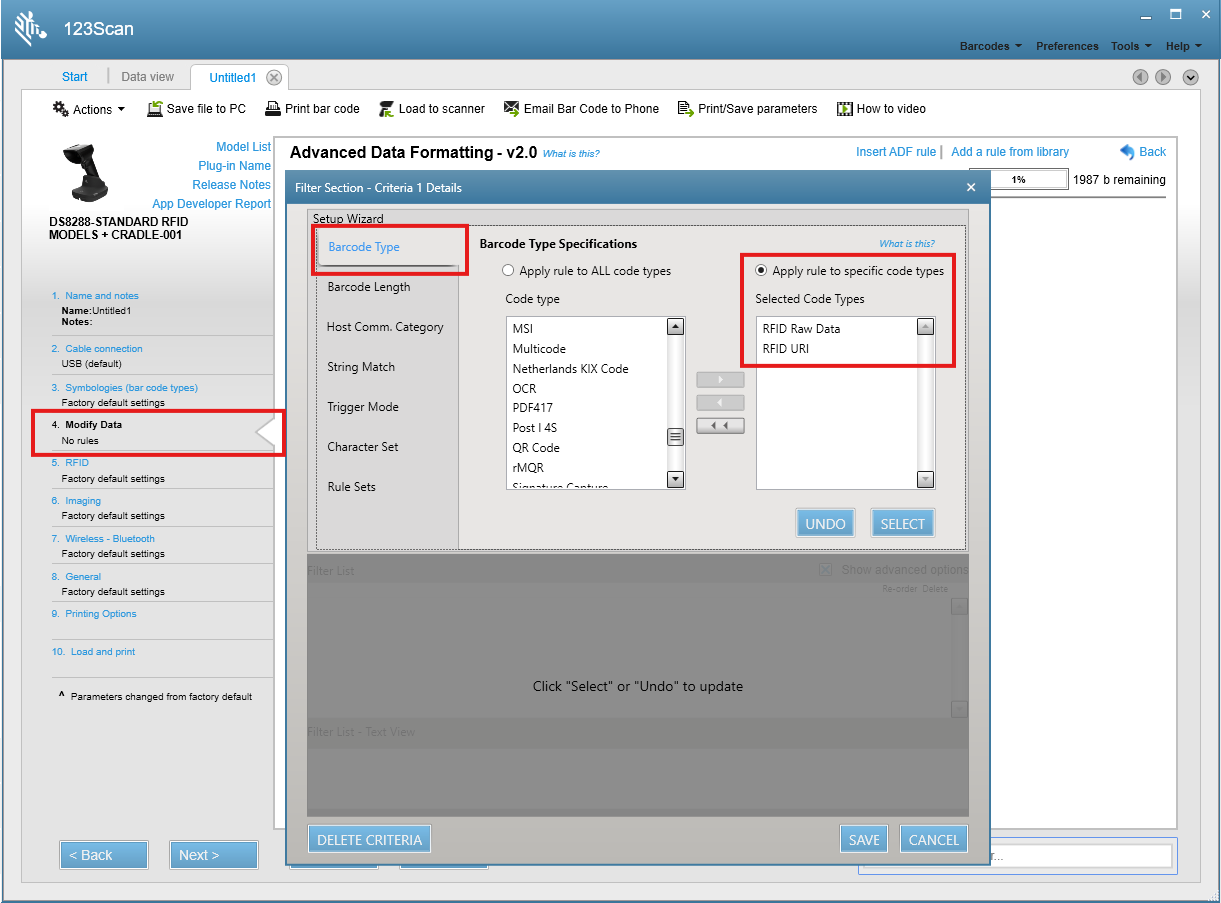Open Barcode Length wizard section
The height and width of the screenshot is (903, 1221).
point(369,287)
